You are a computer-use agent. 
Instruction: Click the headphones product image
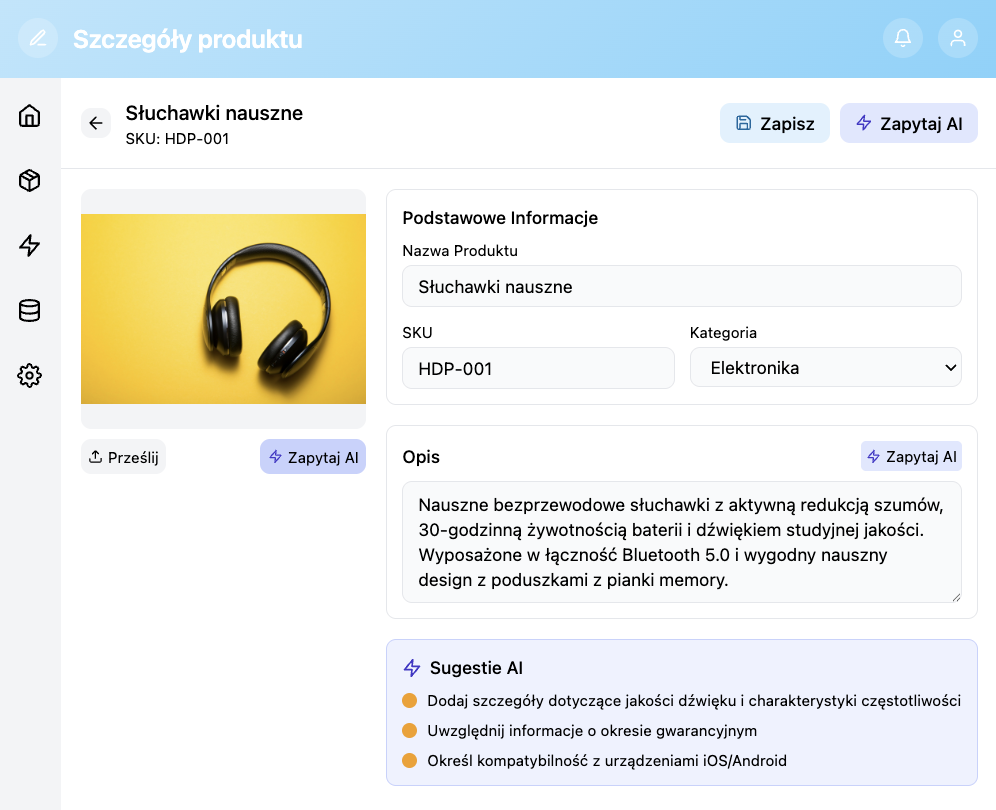pos(223,307)
